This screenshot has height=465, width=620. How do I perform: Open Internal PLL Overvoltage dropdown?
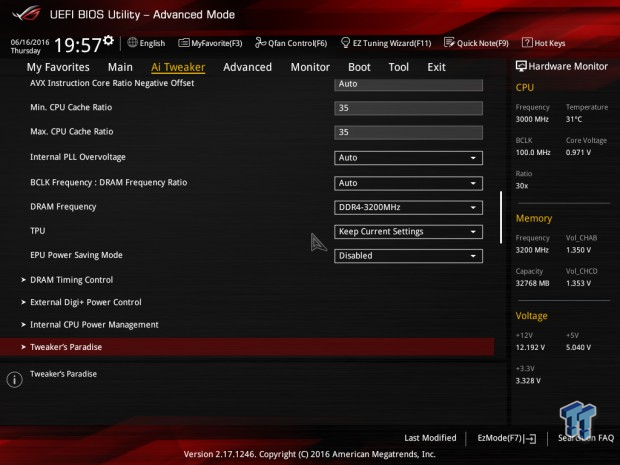[408, 158]
